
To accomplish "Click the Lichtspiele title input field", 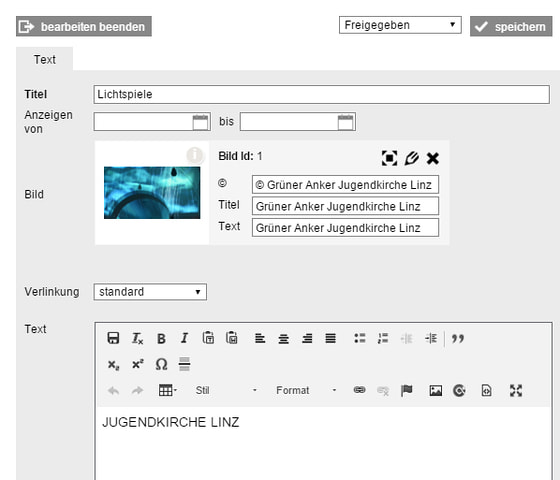I will 321,94.
